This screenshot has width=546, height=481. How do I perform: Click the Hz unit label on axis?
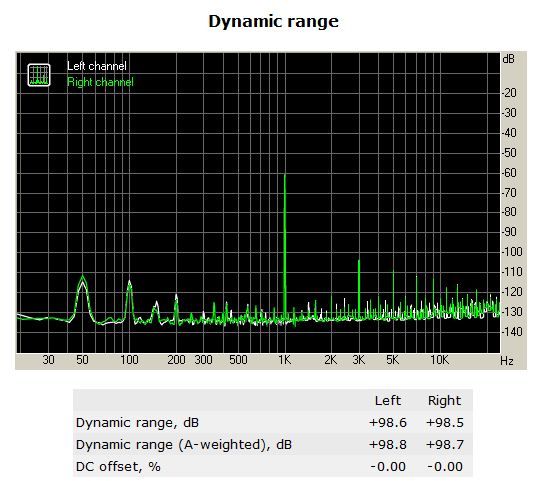[x=507, y=360]
